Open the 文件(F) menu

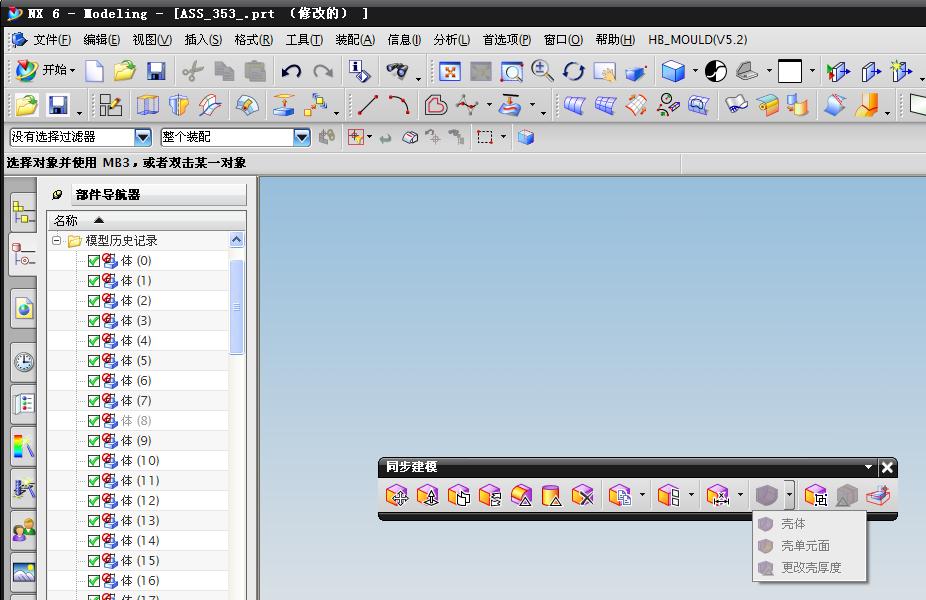pyautogui.click(x=52, y=40)
